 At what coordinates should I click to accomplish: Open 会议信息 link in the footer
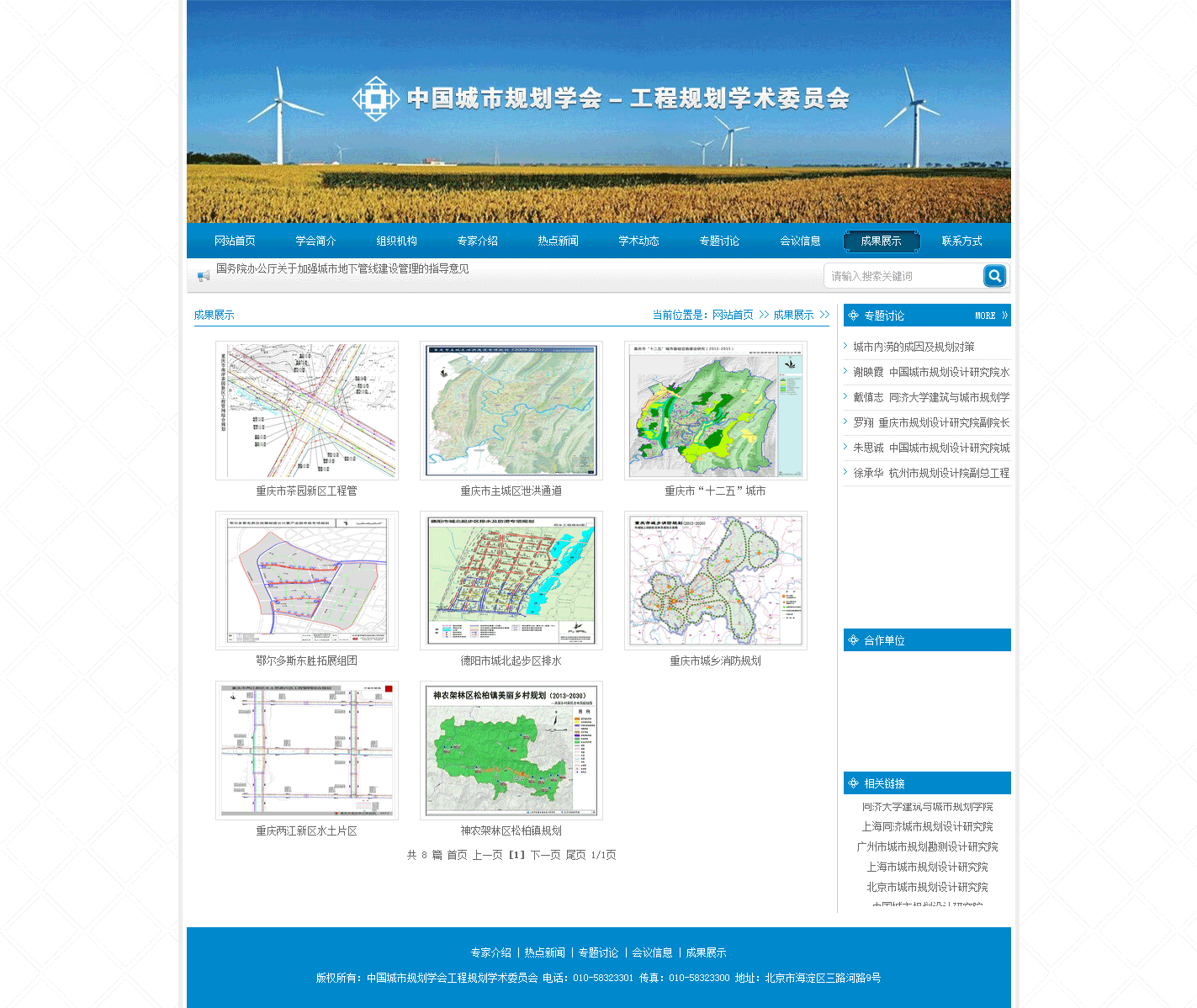[x=652, y=952]
